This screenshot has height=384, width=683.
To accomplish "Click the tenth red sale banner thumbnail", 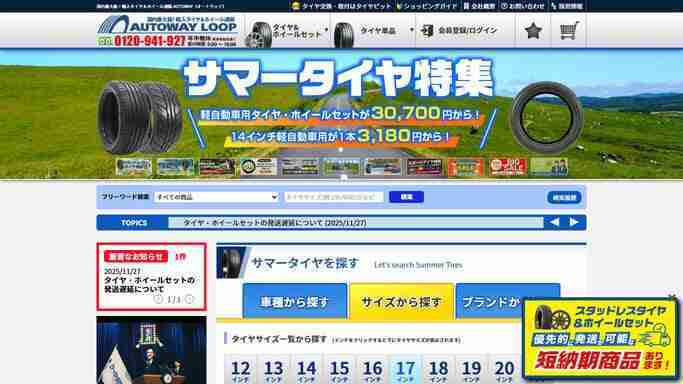I will click(508, 167).
